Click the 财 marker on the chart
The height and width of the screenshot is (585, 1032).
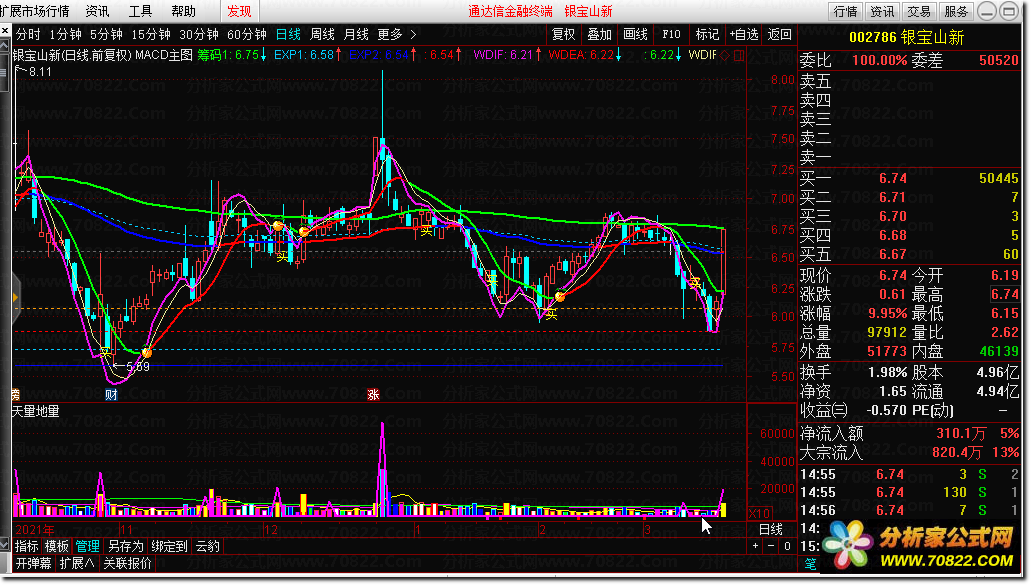111,395
